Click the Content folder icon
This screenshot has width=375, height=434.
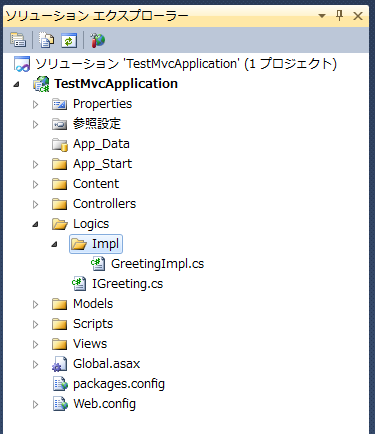(x=60, y=184)
